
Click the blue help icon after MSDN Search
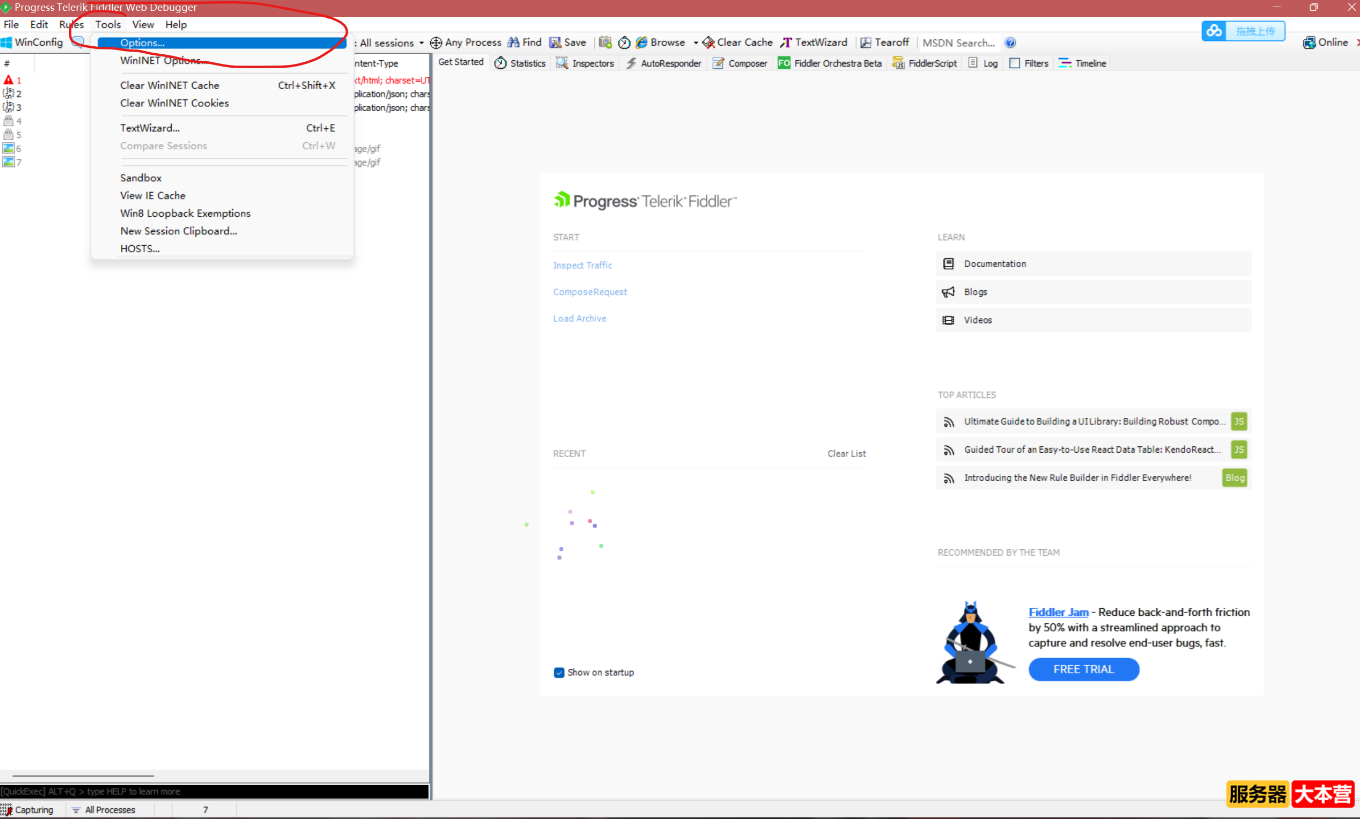[x=1010, y=43]
